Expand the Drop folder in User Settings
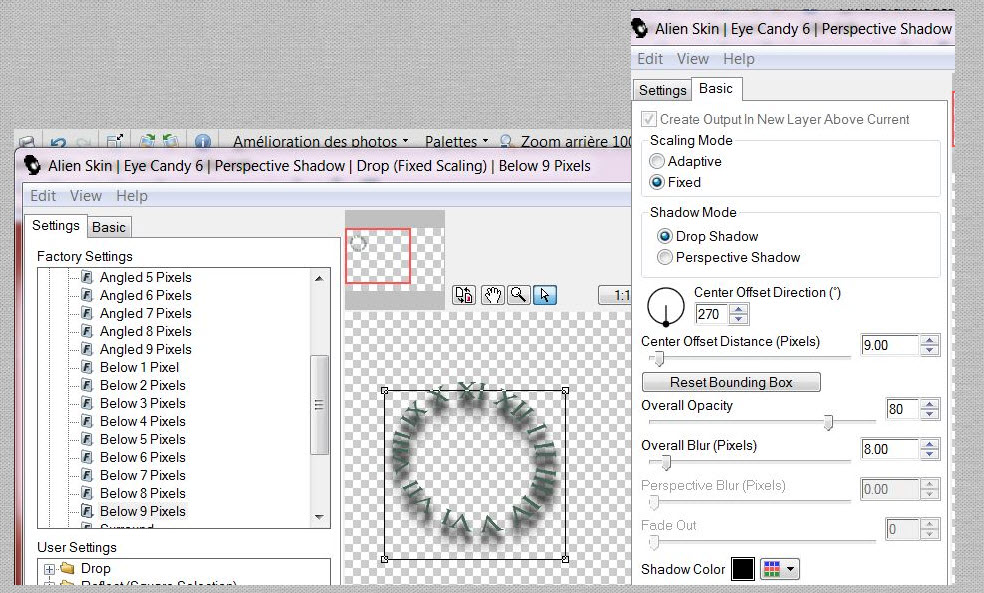 [50, 569]
